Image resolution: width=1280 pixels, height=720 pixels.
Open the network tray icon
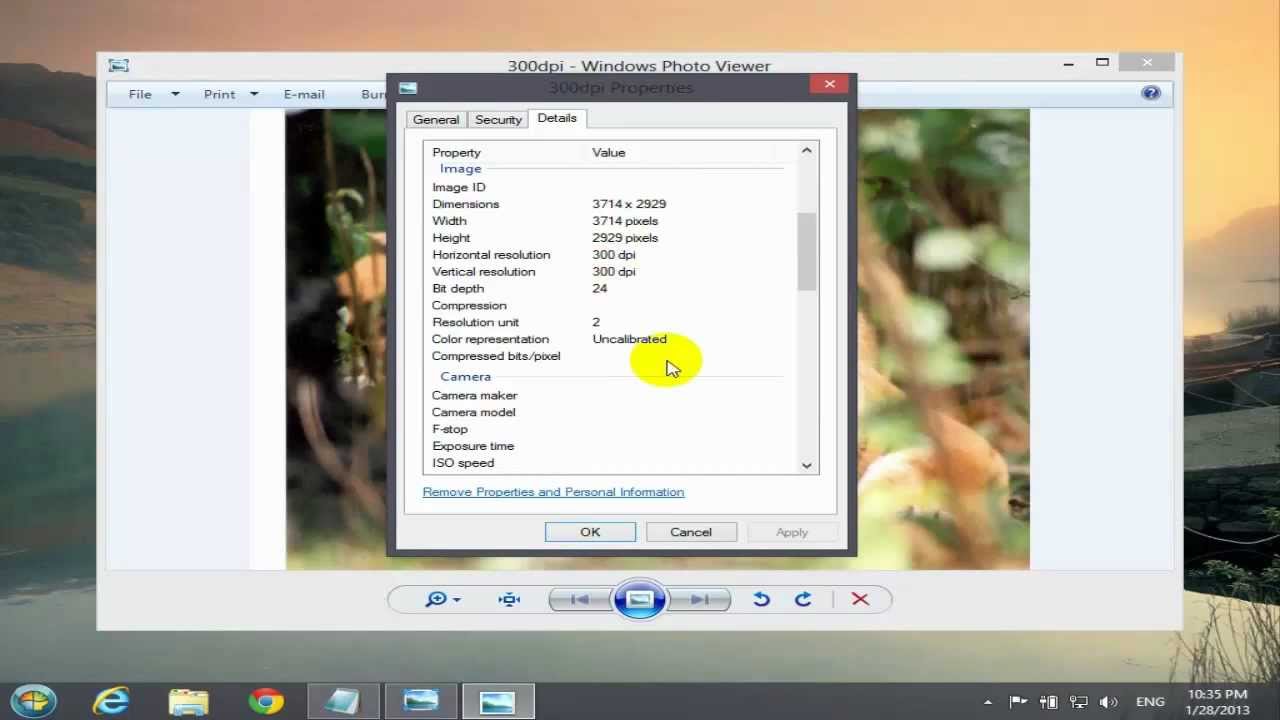click(x=1079, y=702)
